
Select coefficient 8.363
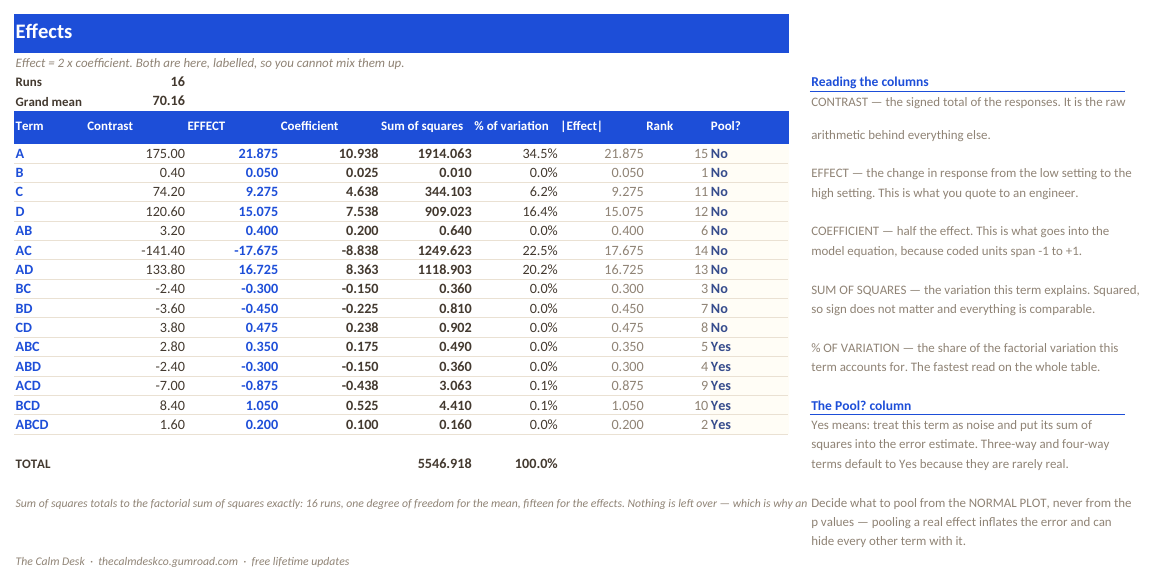tap(362, 270)
